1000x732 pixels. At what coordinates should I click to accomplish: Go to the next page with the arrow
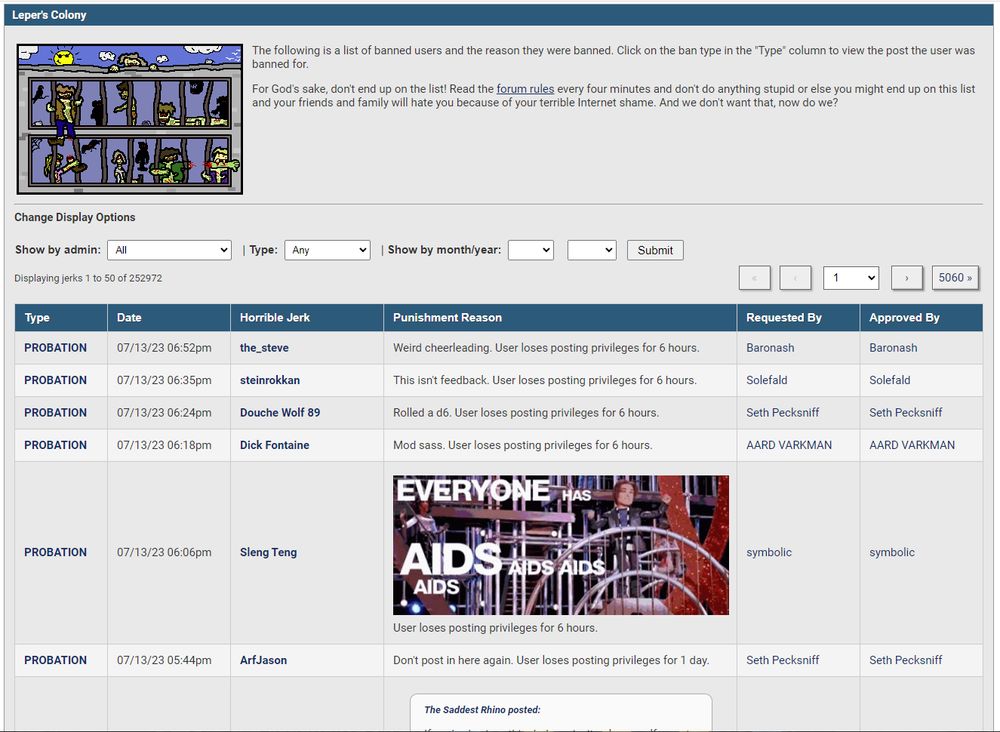(906, 277)
